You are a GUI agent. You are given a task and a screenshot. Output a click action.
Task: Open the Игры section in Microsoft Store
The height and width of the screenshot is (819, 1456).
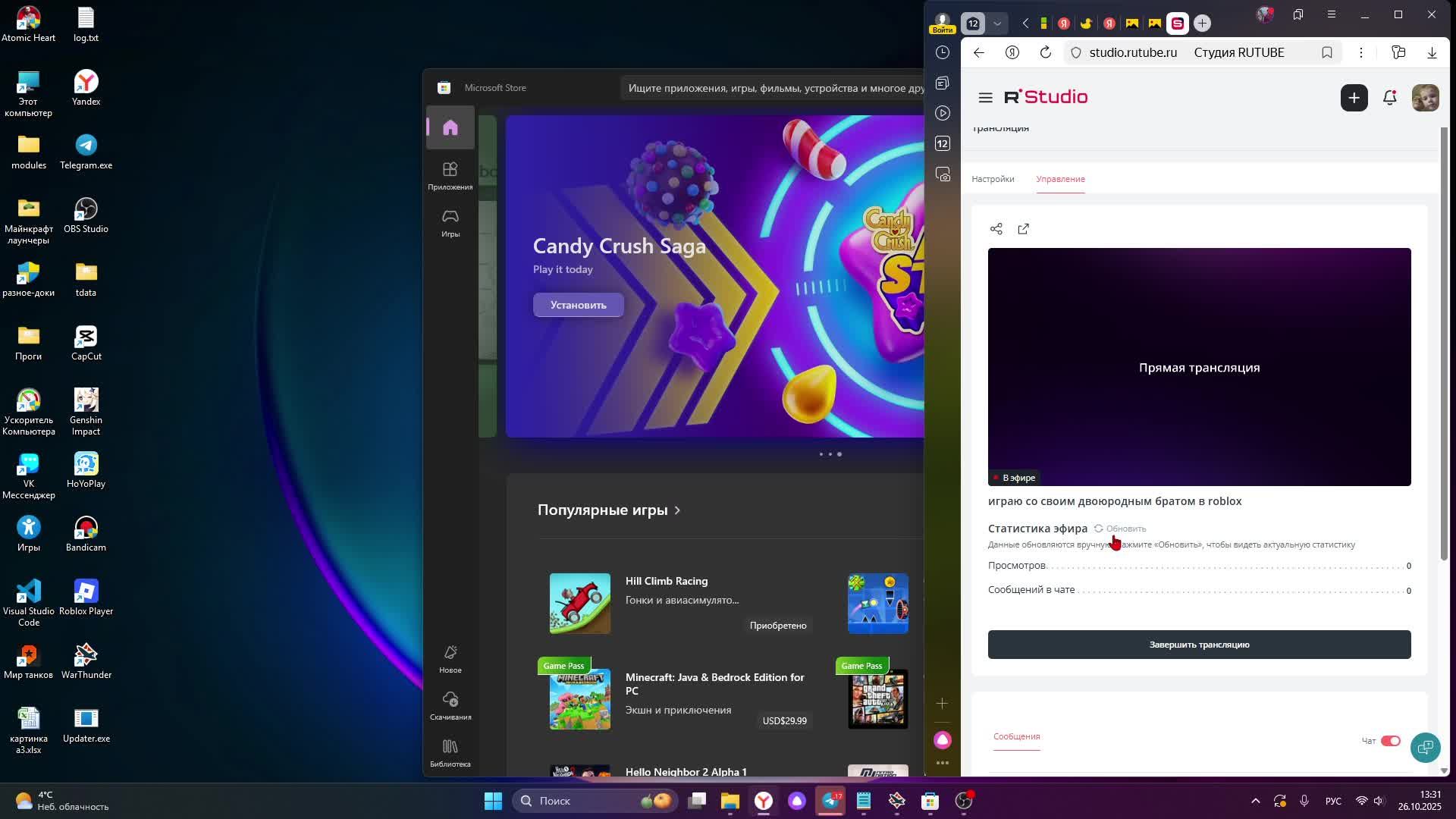[x=450, y=224]
